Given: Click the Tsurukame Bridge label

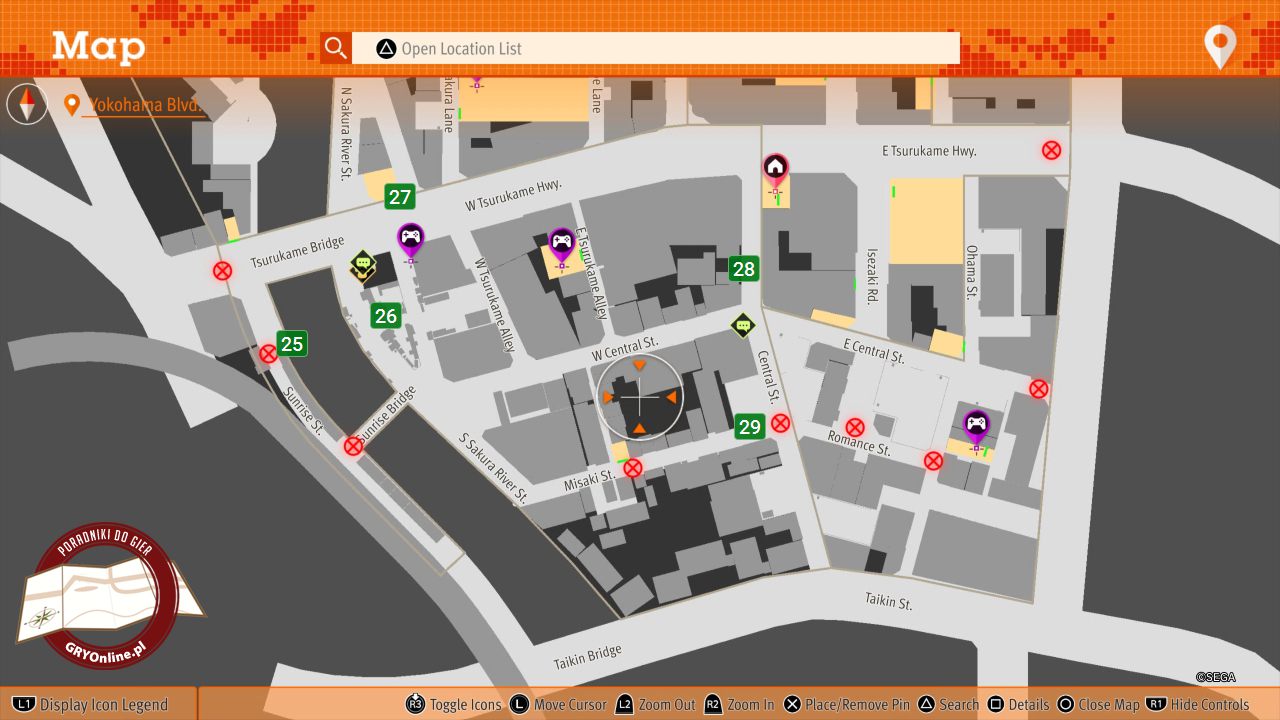Looking at the screenshot, I should [297, 251].
